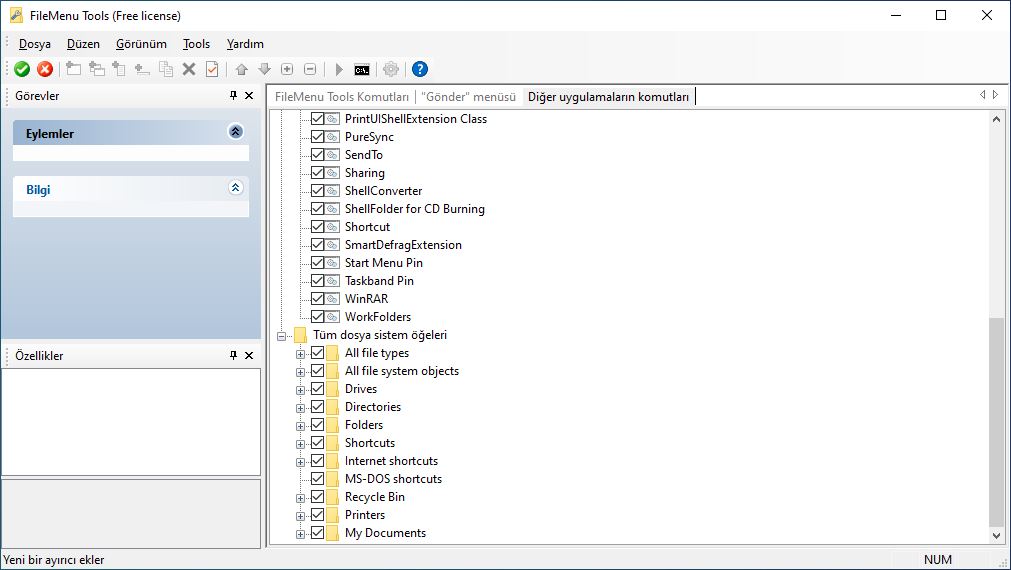1011x570 pixels.
Task: Select the Shortcut tree item
Action: pos(367,227)
